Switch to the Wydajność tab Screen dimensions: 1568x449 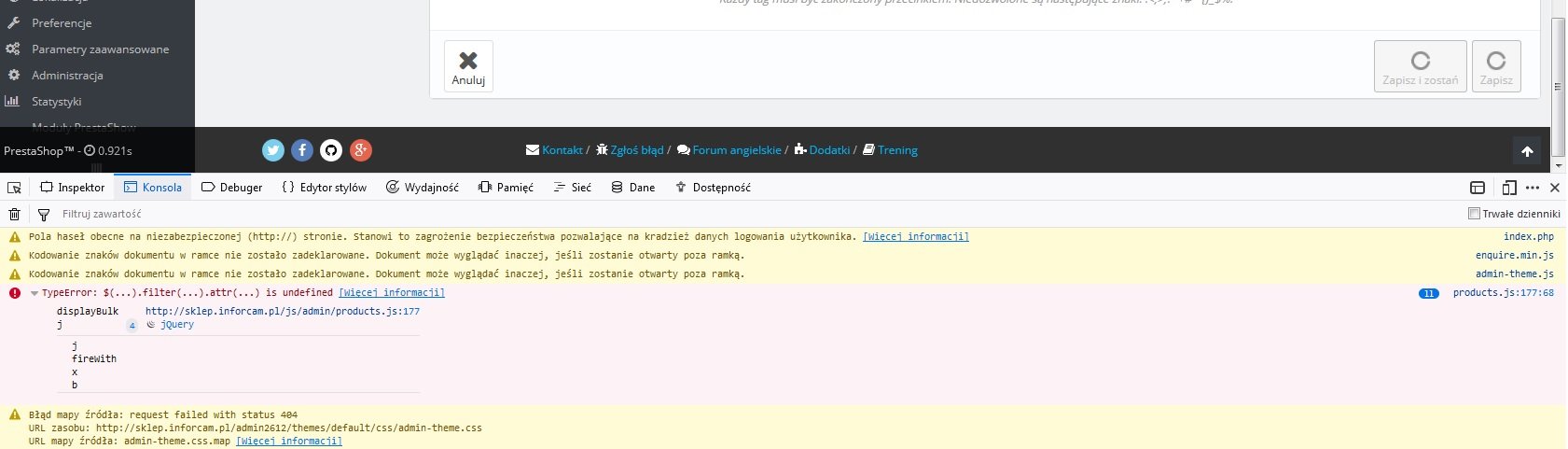[x=423, y=188]
